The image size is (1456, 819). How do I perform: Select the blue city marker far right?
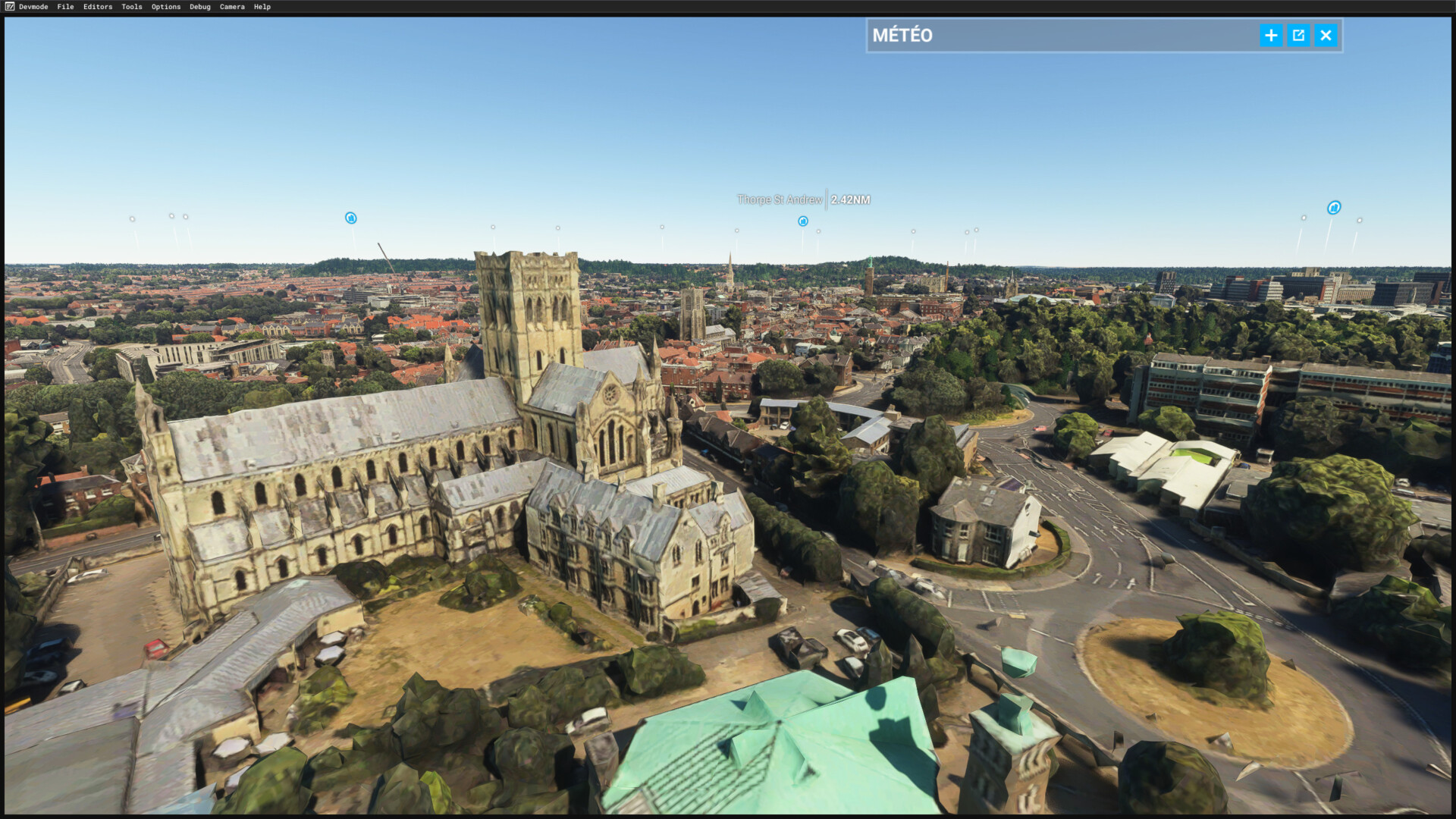click(1334, 208)
